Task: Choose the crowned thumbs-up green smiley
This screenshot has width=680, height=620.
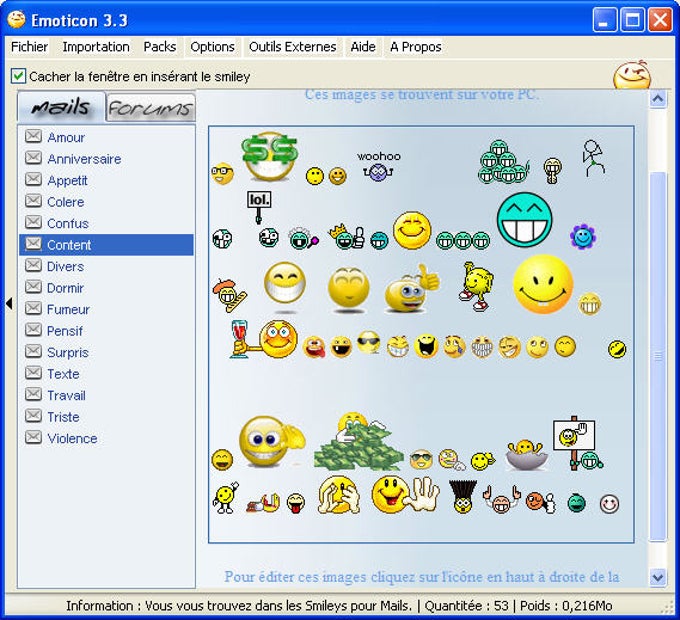Action: click(347, 237)
